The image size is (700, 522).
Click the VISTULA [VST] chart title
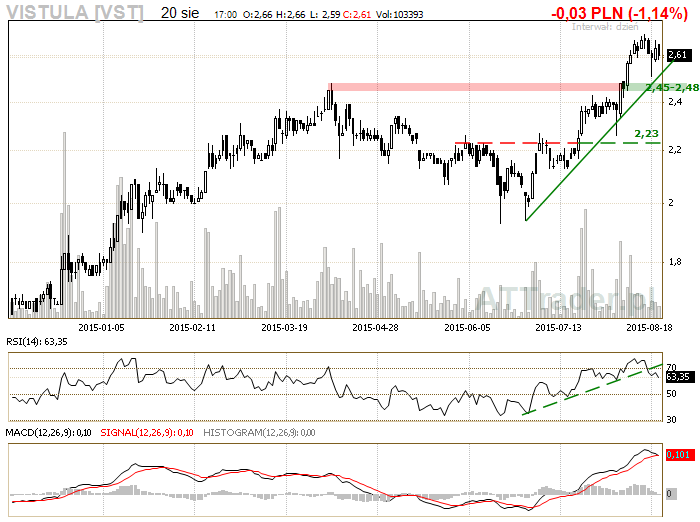pyautogui.click(x=75, y=13)
